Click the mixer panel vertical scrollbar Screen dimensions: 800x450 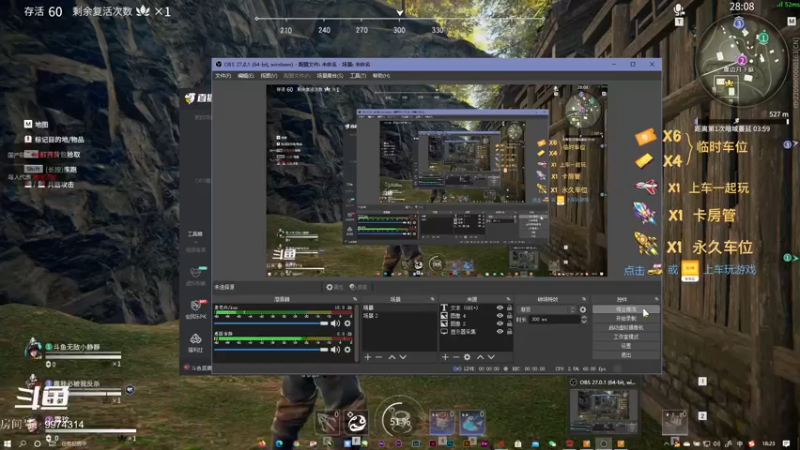coord(357,332)
